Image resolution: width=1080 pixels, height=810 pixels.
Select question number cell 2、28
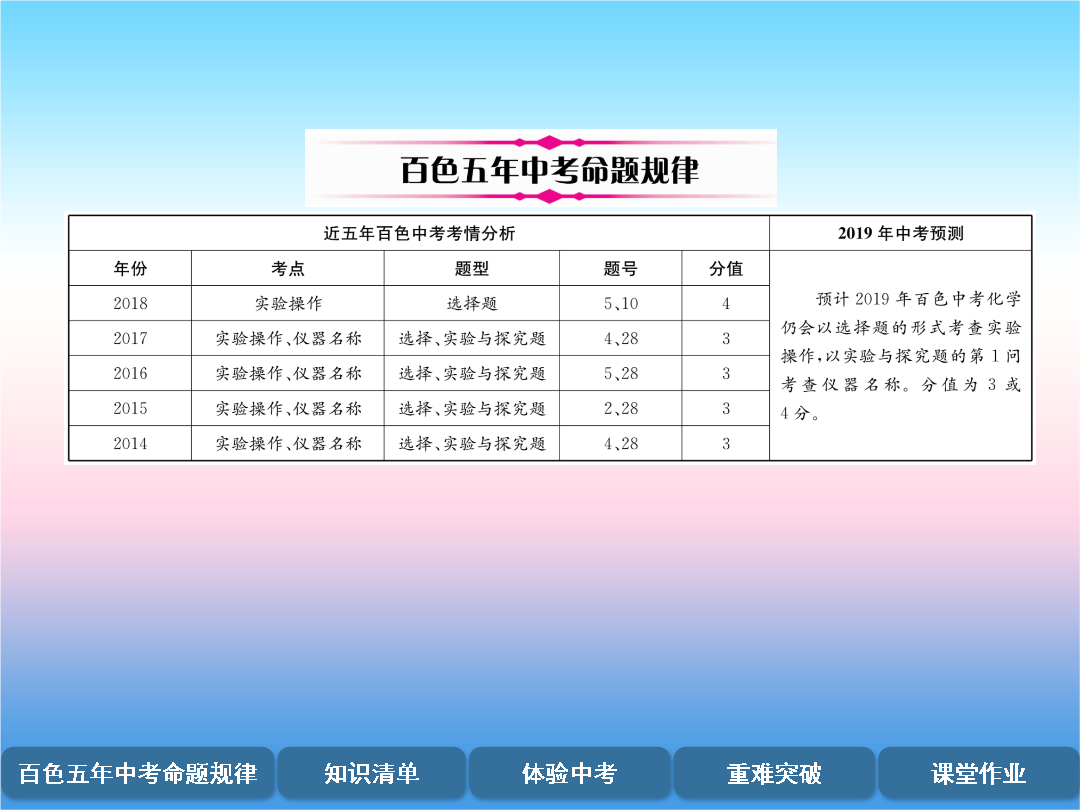tap(621, 408)
